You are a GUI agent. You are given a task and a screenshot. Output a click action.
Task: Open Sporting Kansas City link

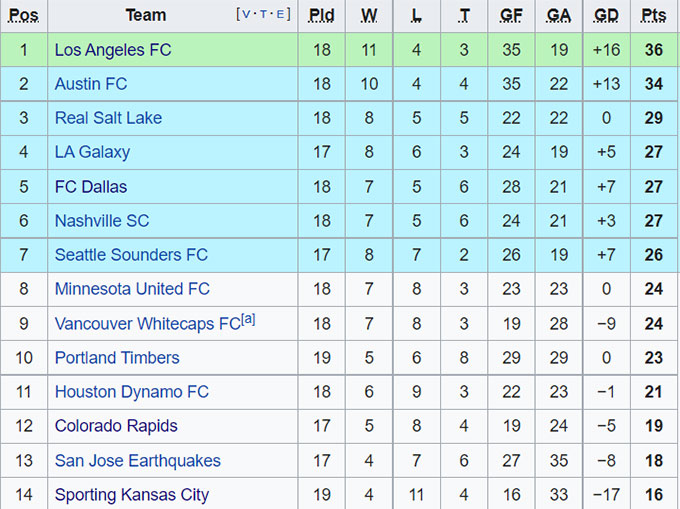pos(132,495)
